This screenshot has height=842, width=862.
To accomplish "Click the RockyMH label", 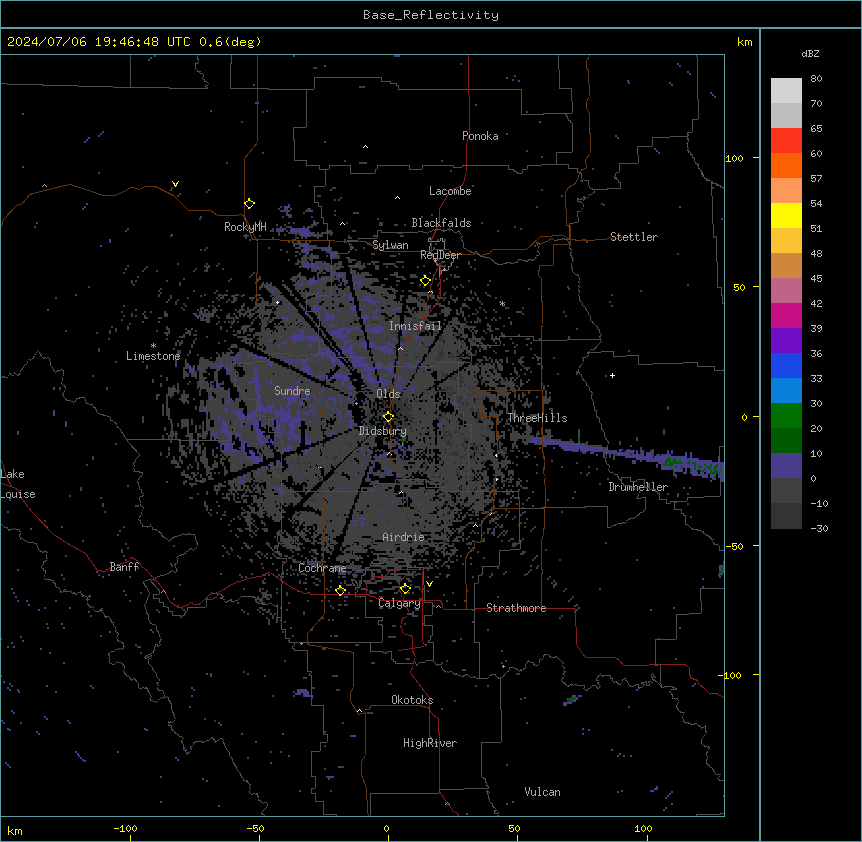I will 245,227.
